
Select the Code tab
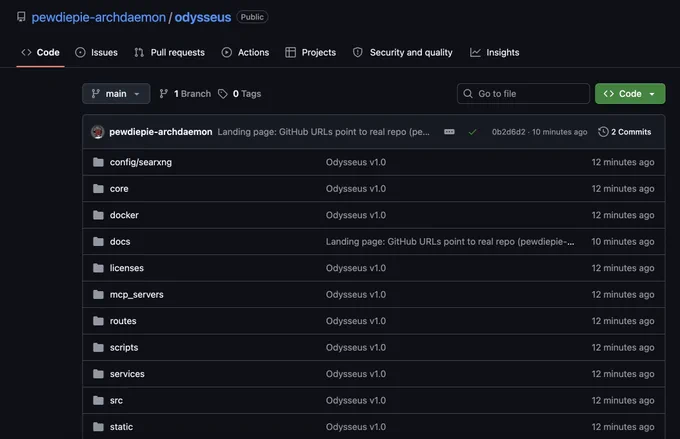[40, 52]
